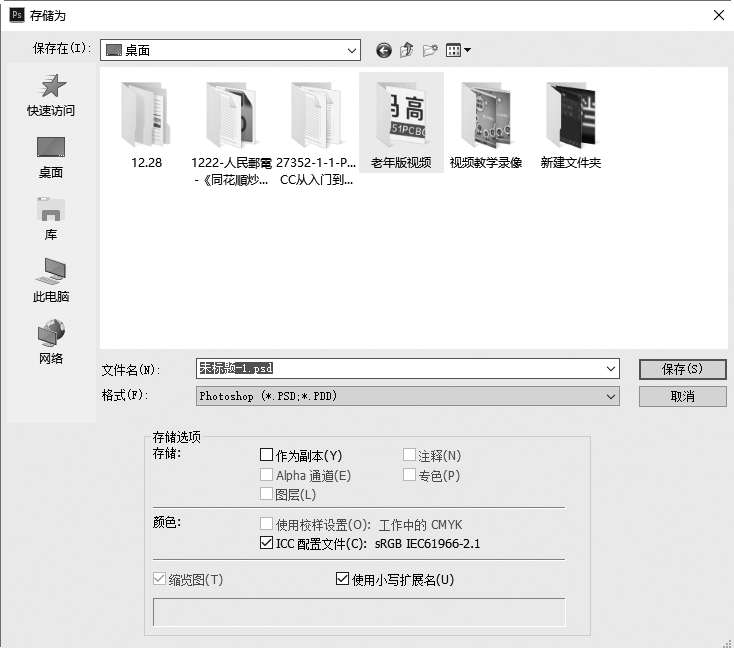Screen dimensions: 734x648
Task: Open the View menu icon
Action: coord(458,50)
